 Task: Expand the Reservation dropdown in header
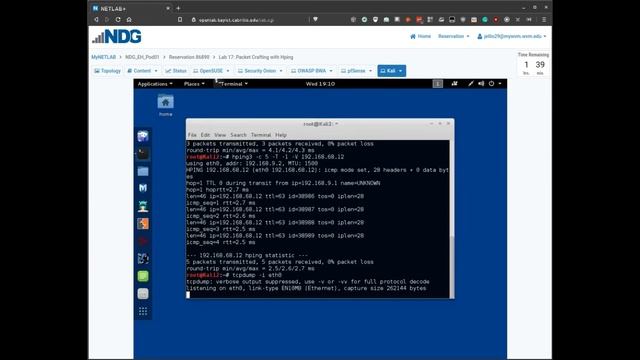click(453, 36)
